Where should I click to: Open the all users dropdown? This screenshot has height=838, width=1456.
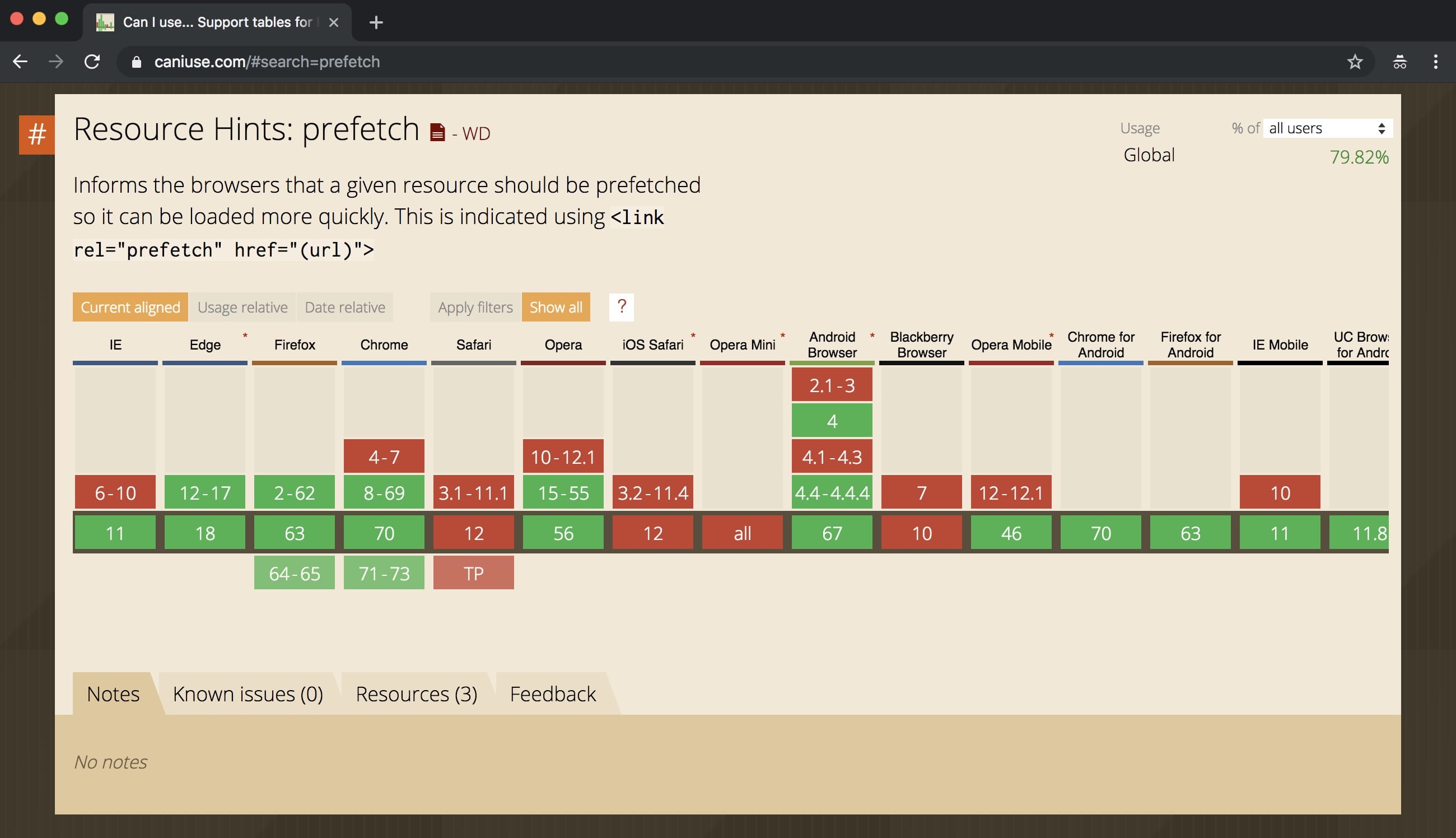1327,128
